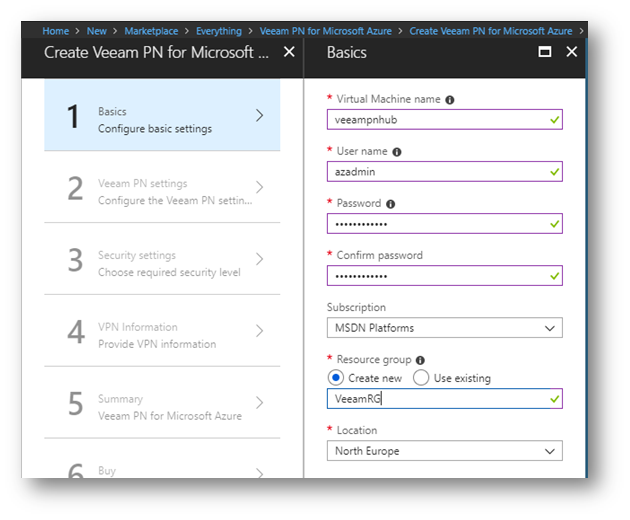630x520 pixels.
Task: Open the Subscription dropdown
Action: coord(444,328)
